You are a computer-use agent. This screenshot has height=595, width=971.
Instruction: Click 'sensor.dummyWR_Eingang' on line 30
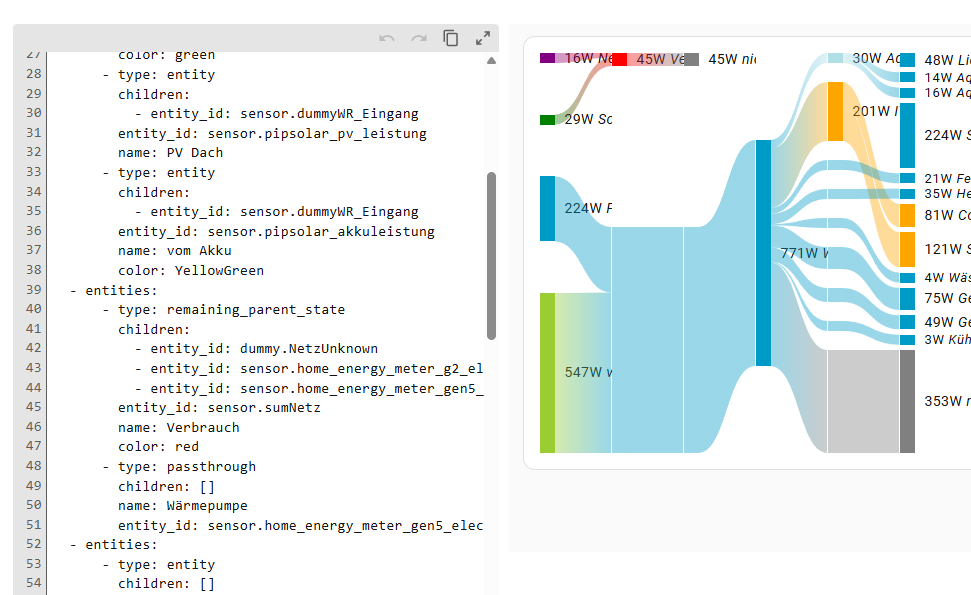point(329,113)
